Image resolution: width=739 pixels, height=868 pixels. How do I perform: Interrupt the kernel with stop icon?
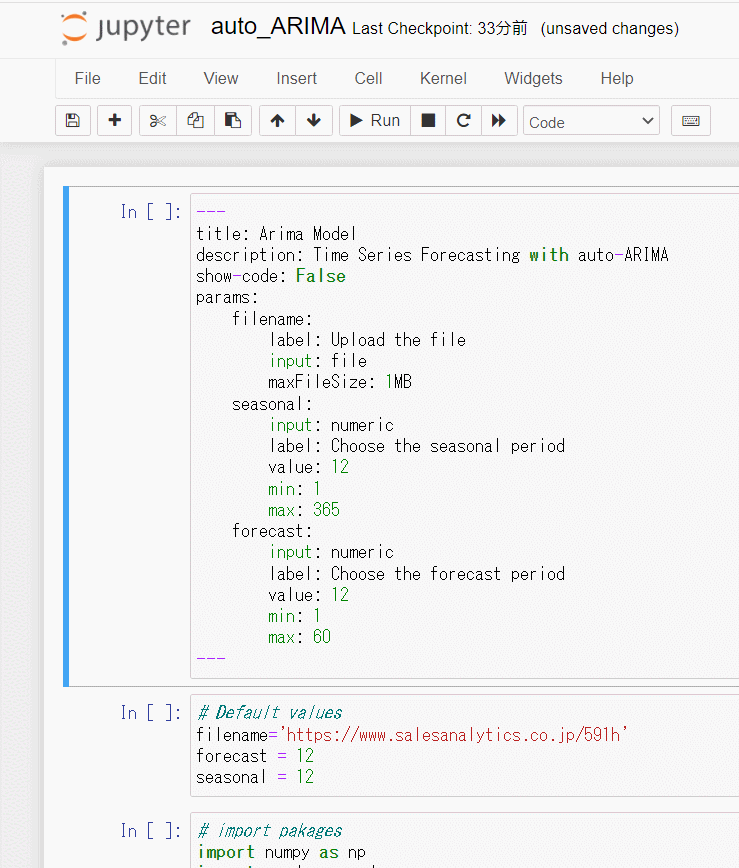pos(428,121)
